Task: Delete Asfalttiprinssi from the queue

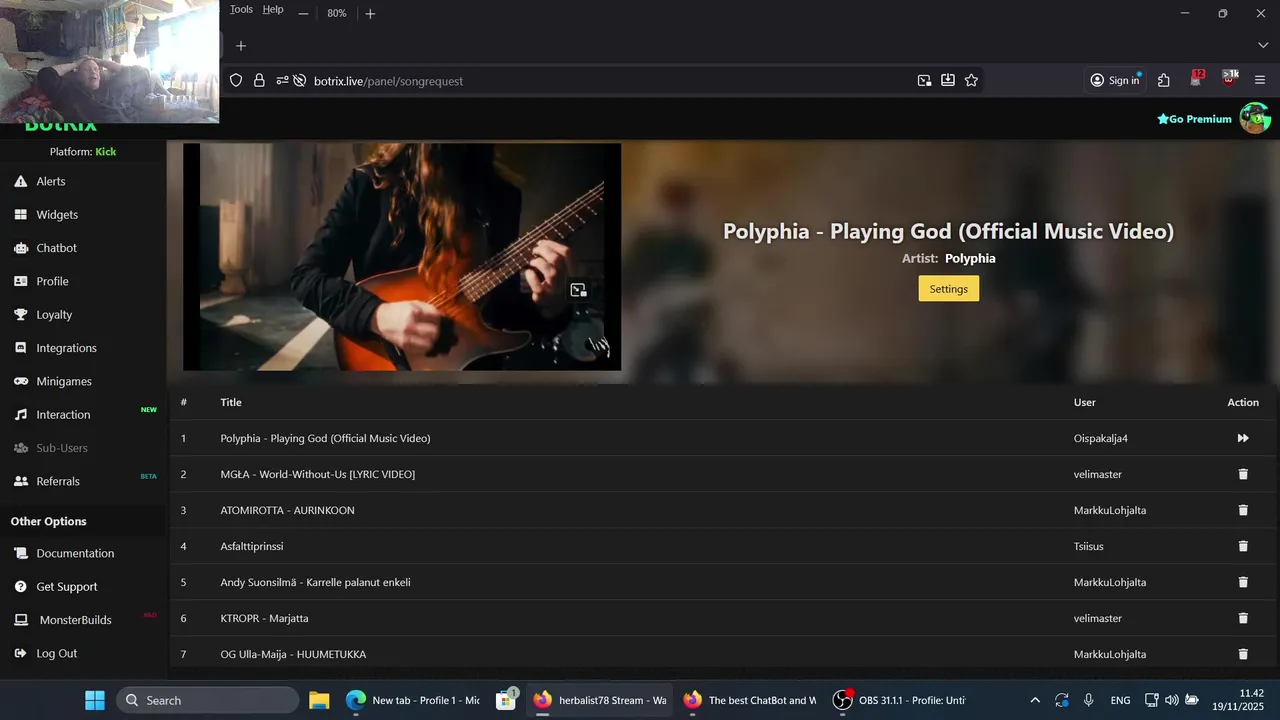Action: point(1243,546)
